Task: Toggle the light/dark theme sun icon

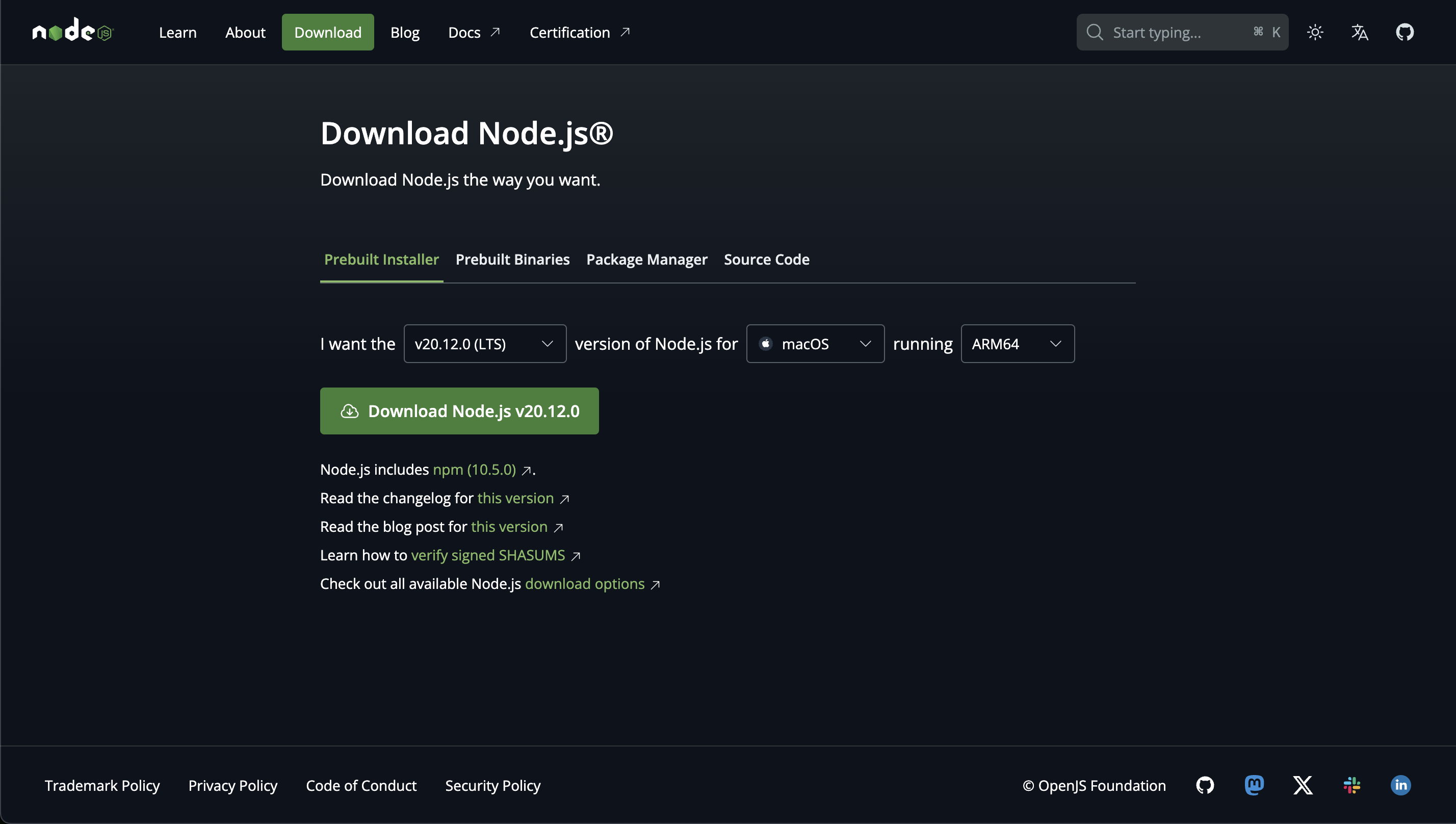Action: [x=1315, y=32]
